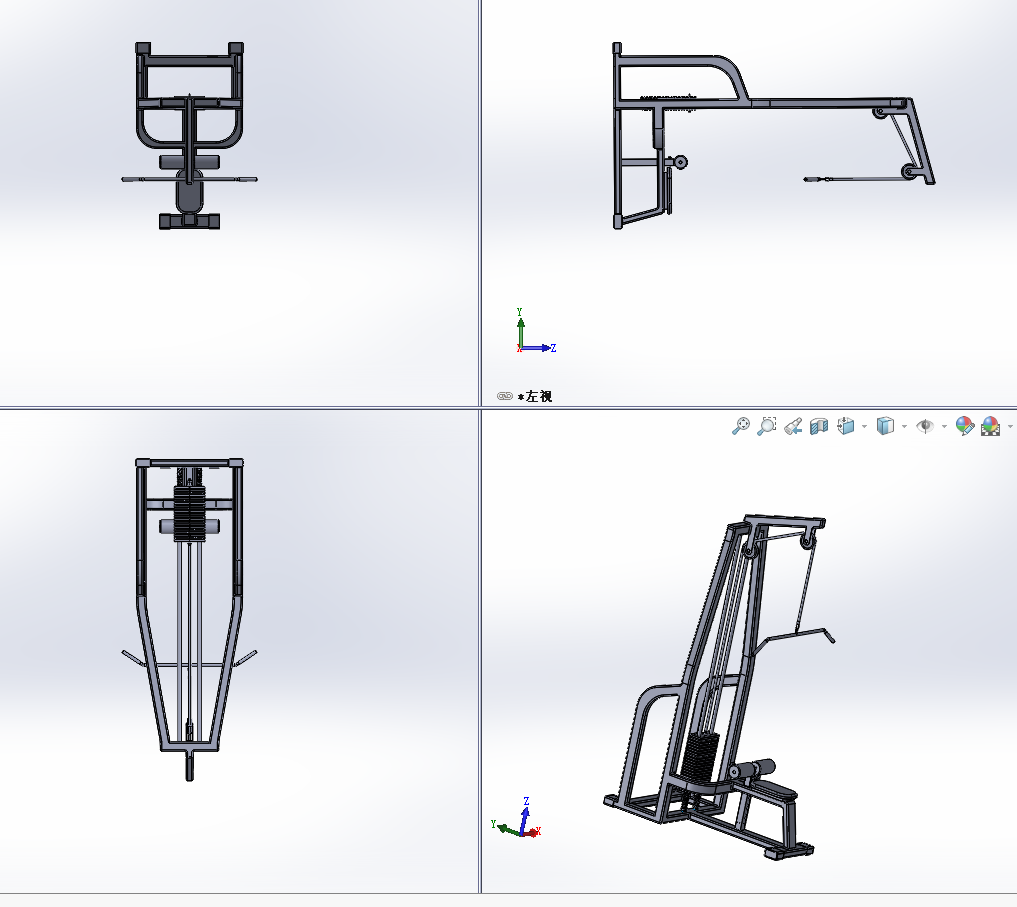1017x907 pixels.
Task: Select the frame in the left side view
Action: pos(773,136)
